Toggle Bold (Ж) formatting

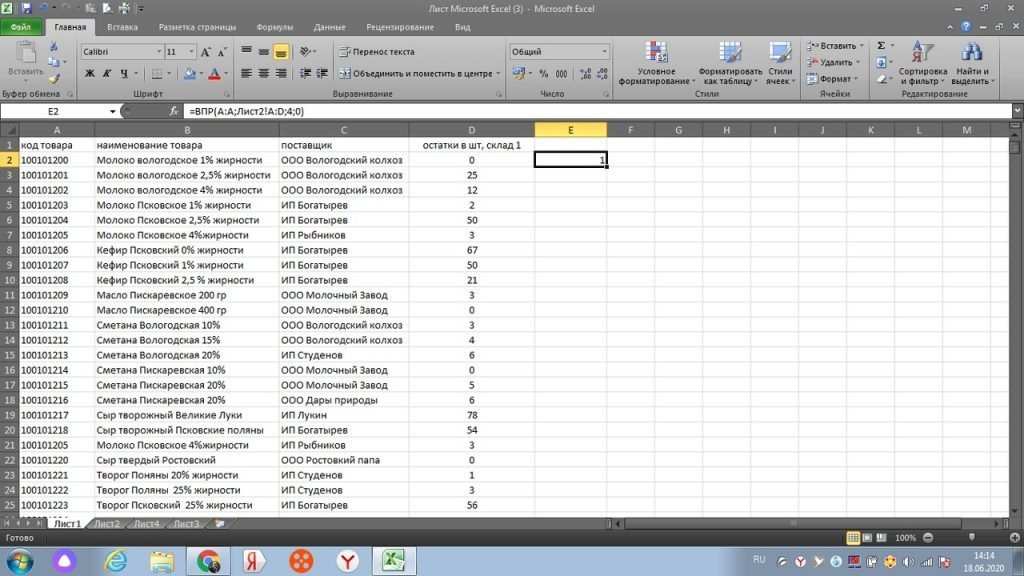pyautogui.click(x=89, y=74)
